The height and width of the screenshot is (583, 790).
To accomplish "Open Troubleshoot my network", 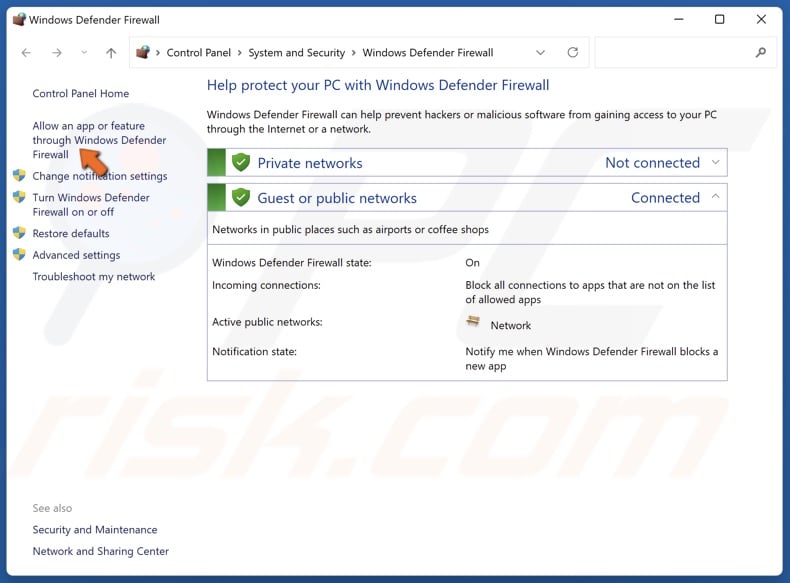I will (94, 277).
